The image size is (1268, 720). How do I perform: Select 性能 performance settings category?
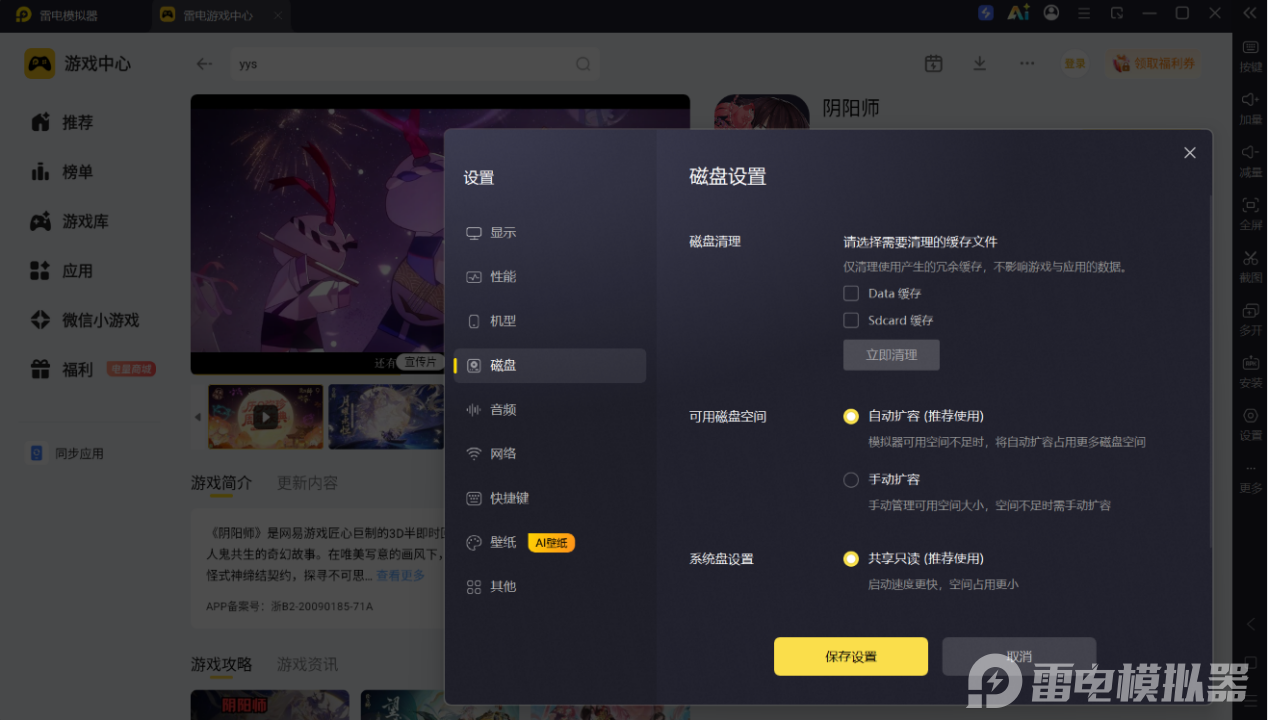pyautogui.click(x=549, y=276)
